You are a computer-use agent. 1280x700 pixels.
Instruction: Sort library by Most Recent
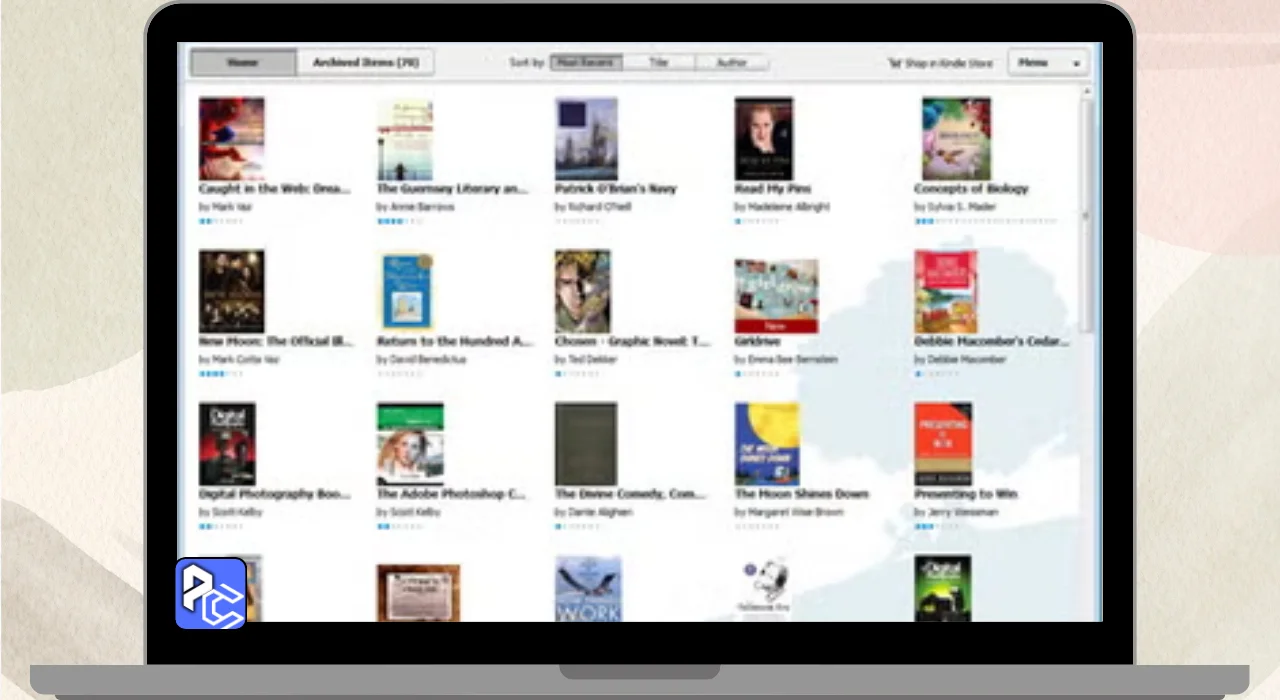(x=586, y=62)
